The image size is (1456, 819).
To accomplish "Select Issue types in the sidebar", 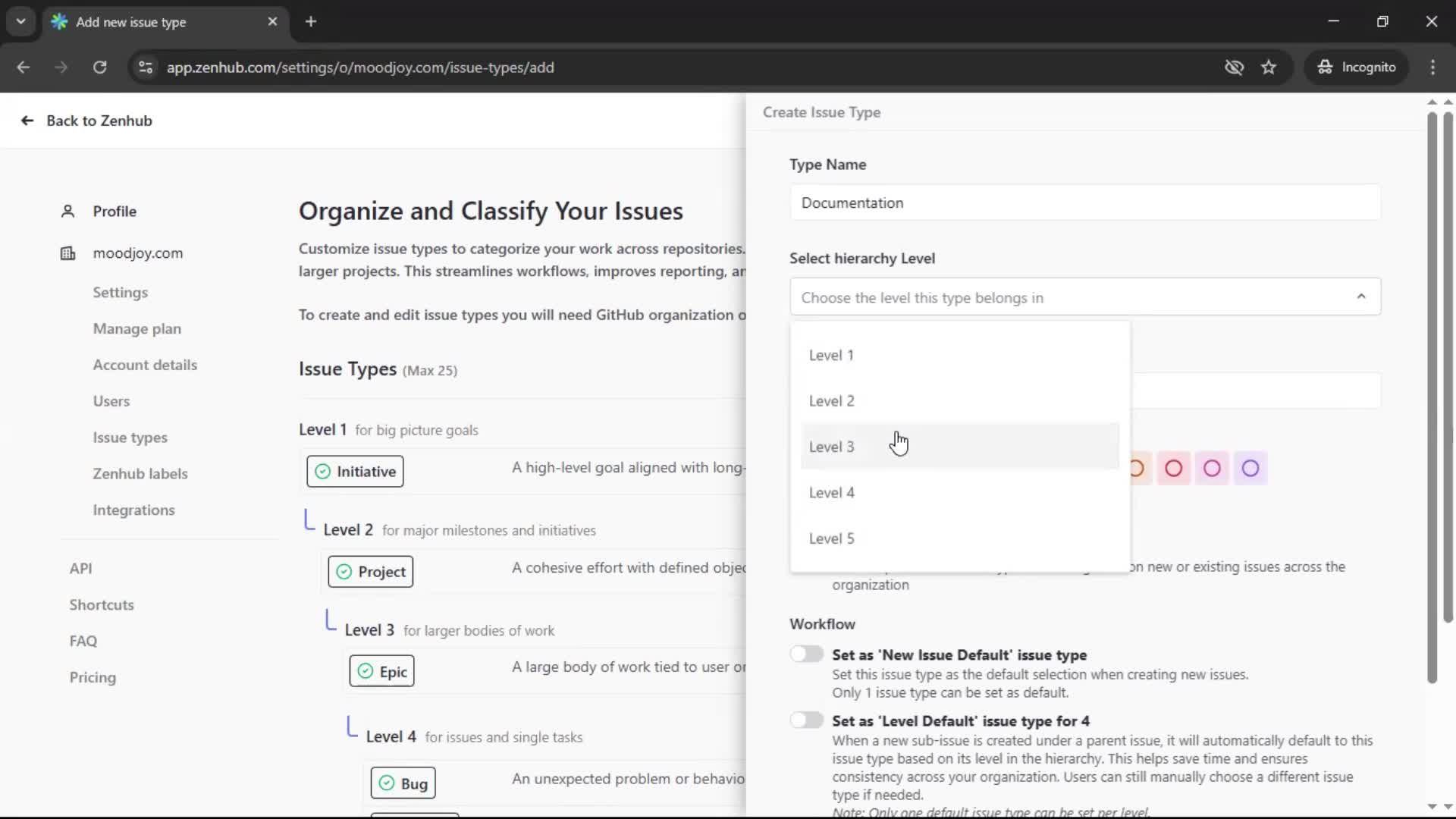I will click(x=130, y=438).
